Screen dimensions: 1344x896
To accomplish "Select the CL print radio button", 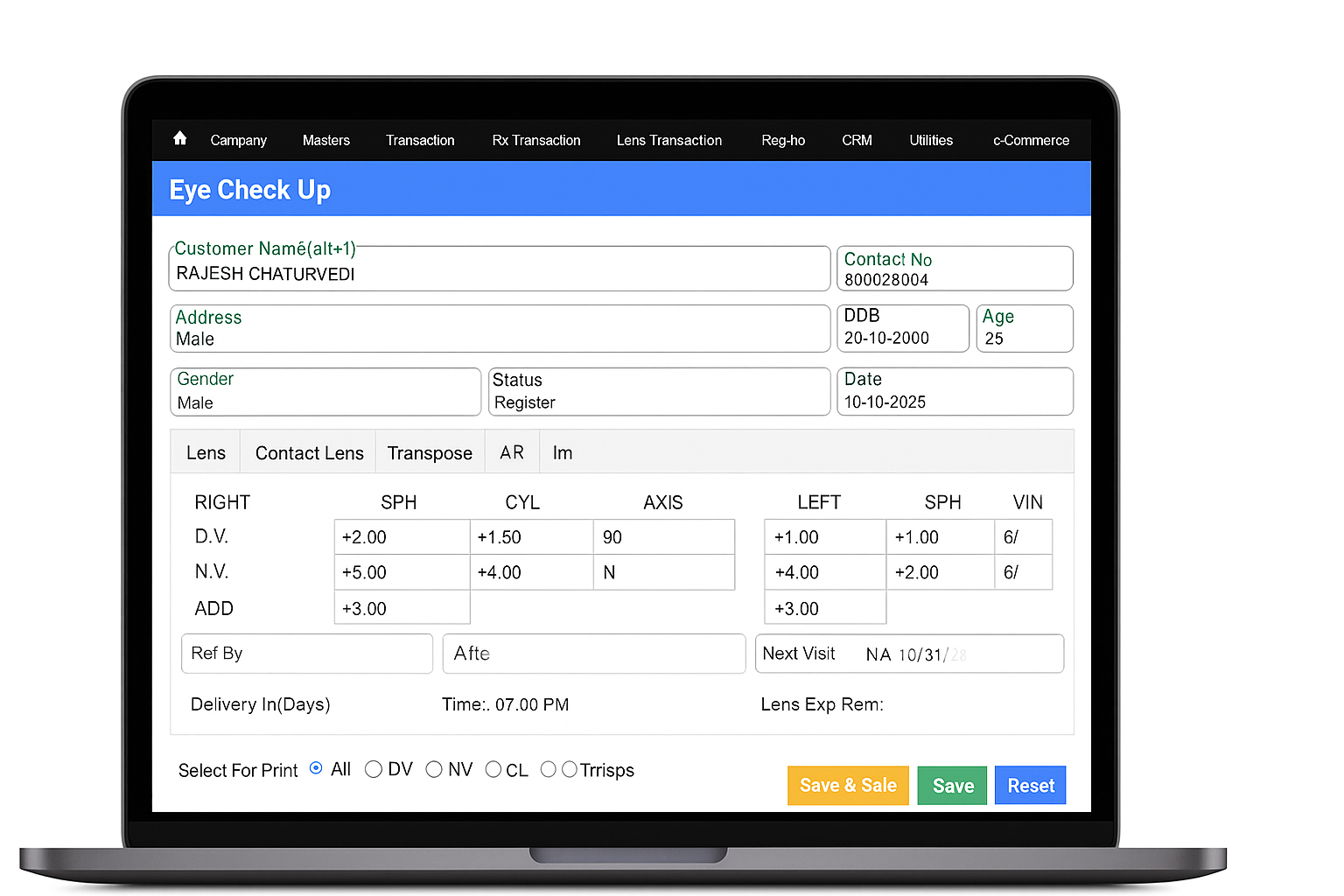I will click(493, 769).
